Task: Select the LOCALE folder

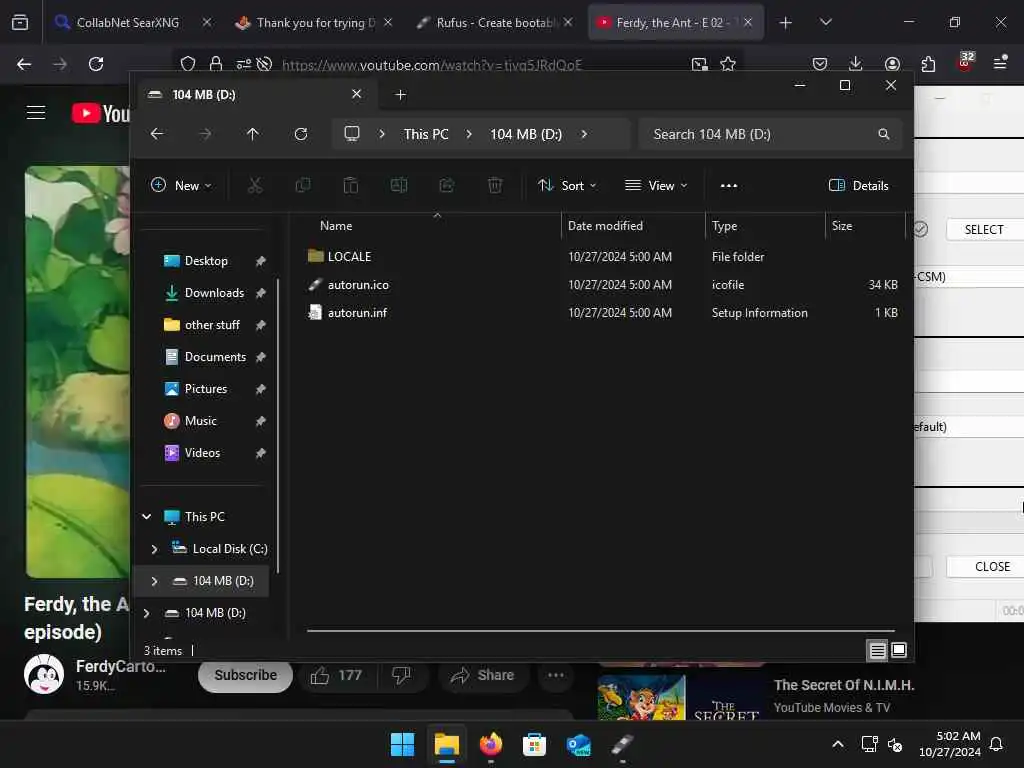Action: [x=349, y=257]
